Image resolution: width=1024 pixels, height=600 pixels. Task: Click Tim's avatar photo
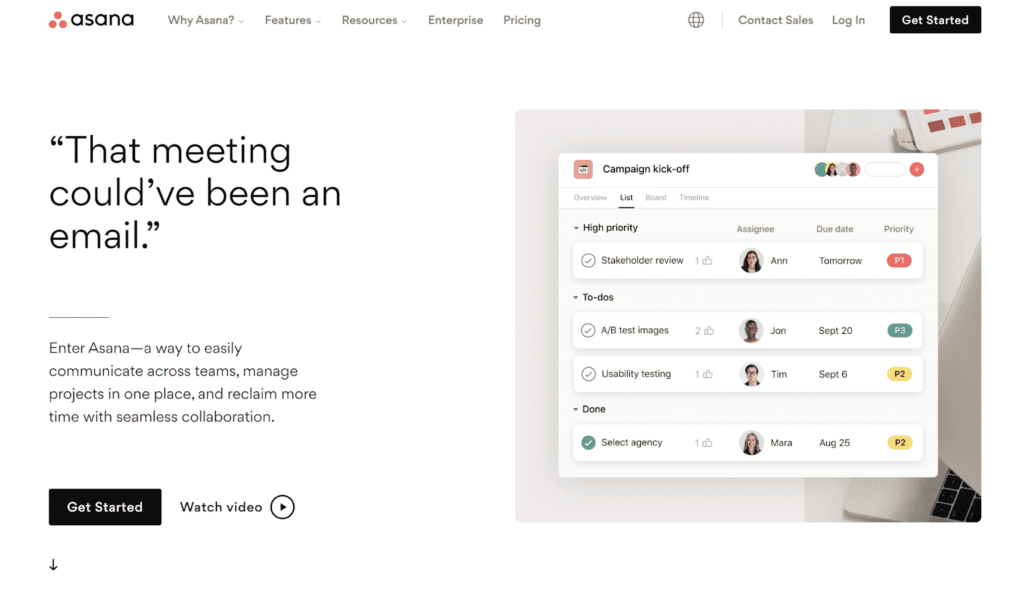coord(751,374)
